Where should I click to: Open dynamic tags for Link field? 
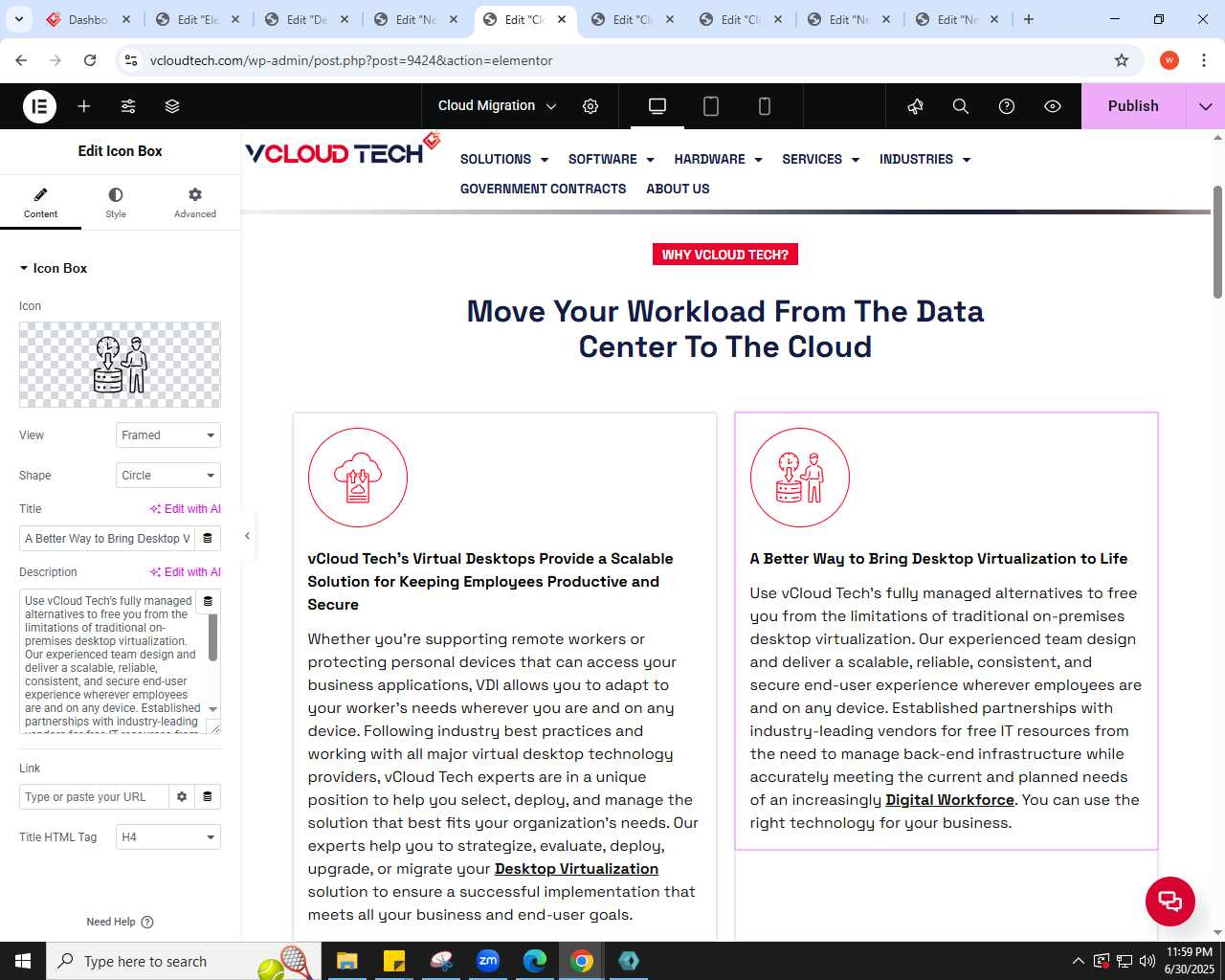(x=208, y=797)
